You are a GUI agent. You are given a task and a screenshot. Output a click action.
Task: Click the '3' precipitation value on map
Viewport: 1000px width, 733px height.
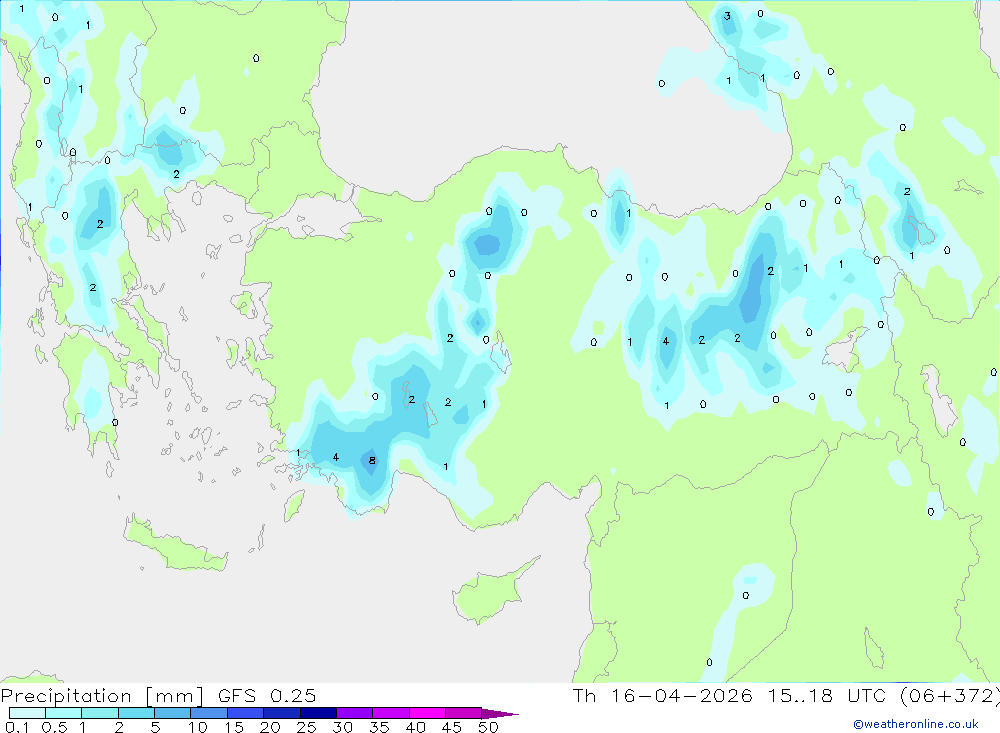tap(727, 16)
